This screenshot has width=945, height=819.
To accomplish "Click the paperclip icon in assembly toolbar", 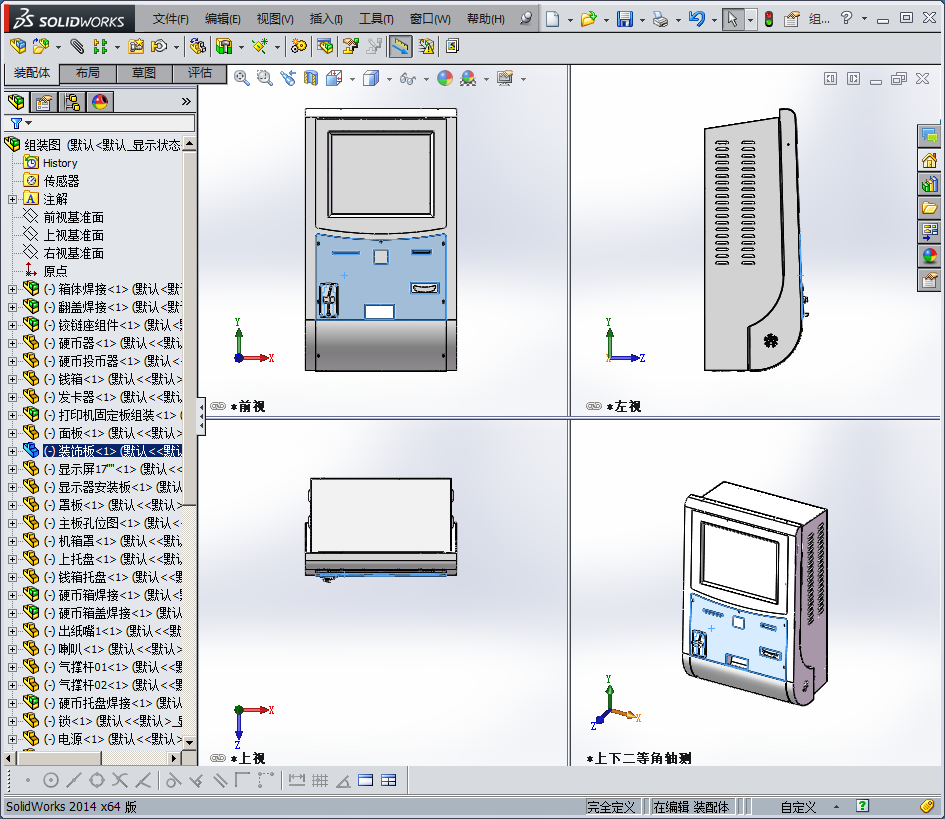I will (77, 46).
